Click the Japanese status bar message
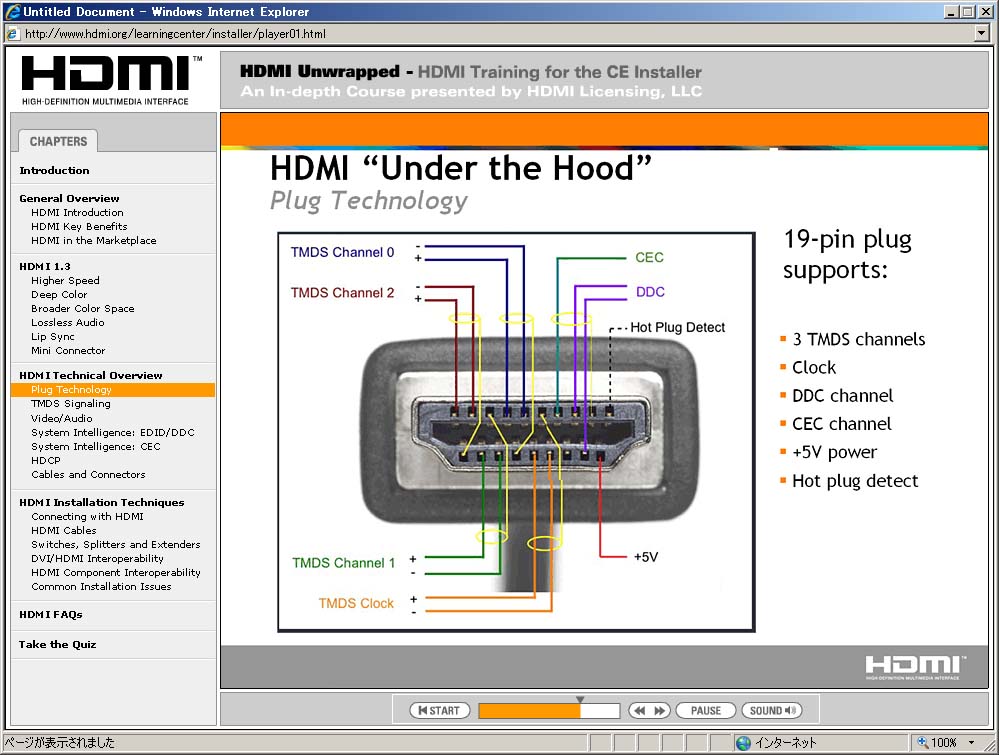This screenshot has width=999, height=755. pos(60,742)
